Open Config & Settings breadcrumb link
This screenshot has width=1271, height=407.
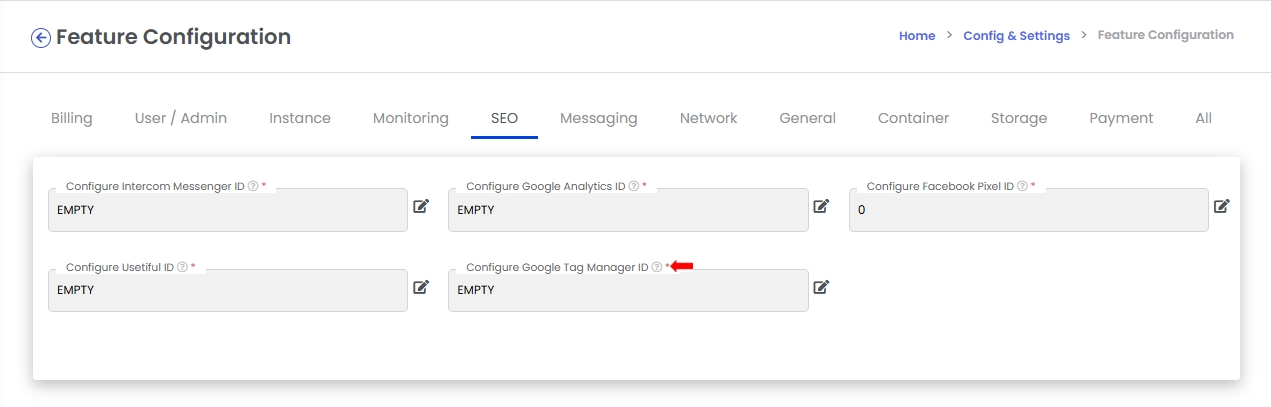1017,35
